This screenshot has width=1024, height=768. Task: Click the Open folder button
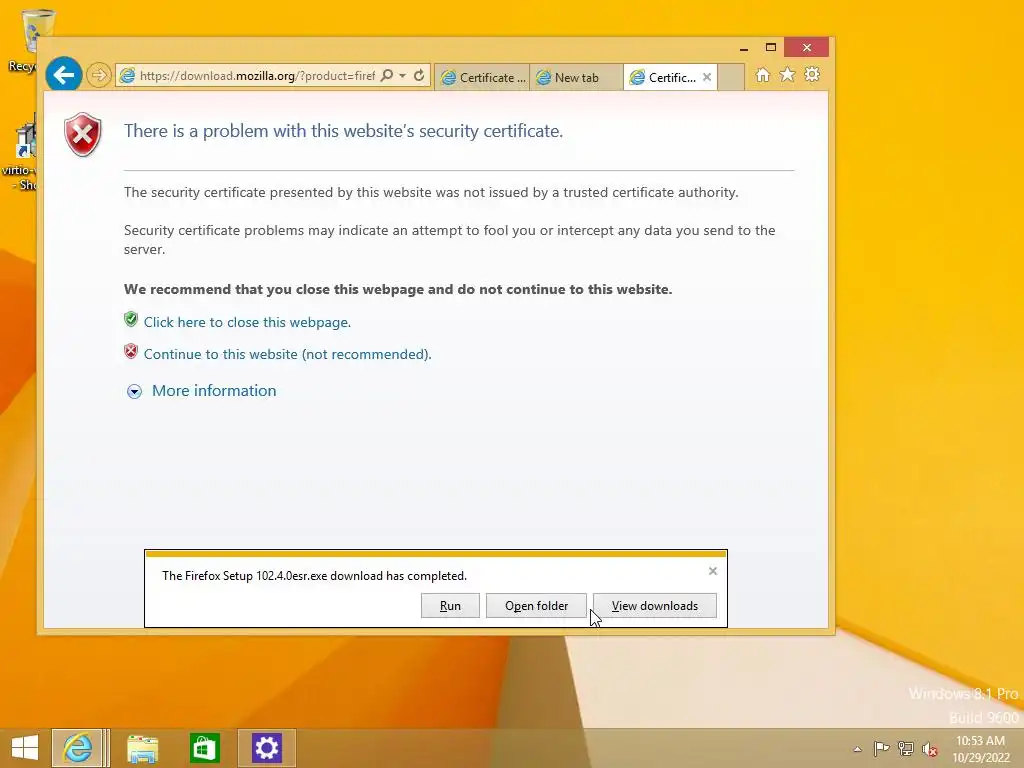point(536,605)
